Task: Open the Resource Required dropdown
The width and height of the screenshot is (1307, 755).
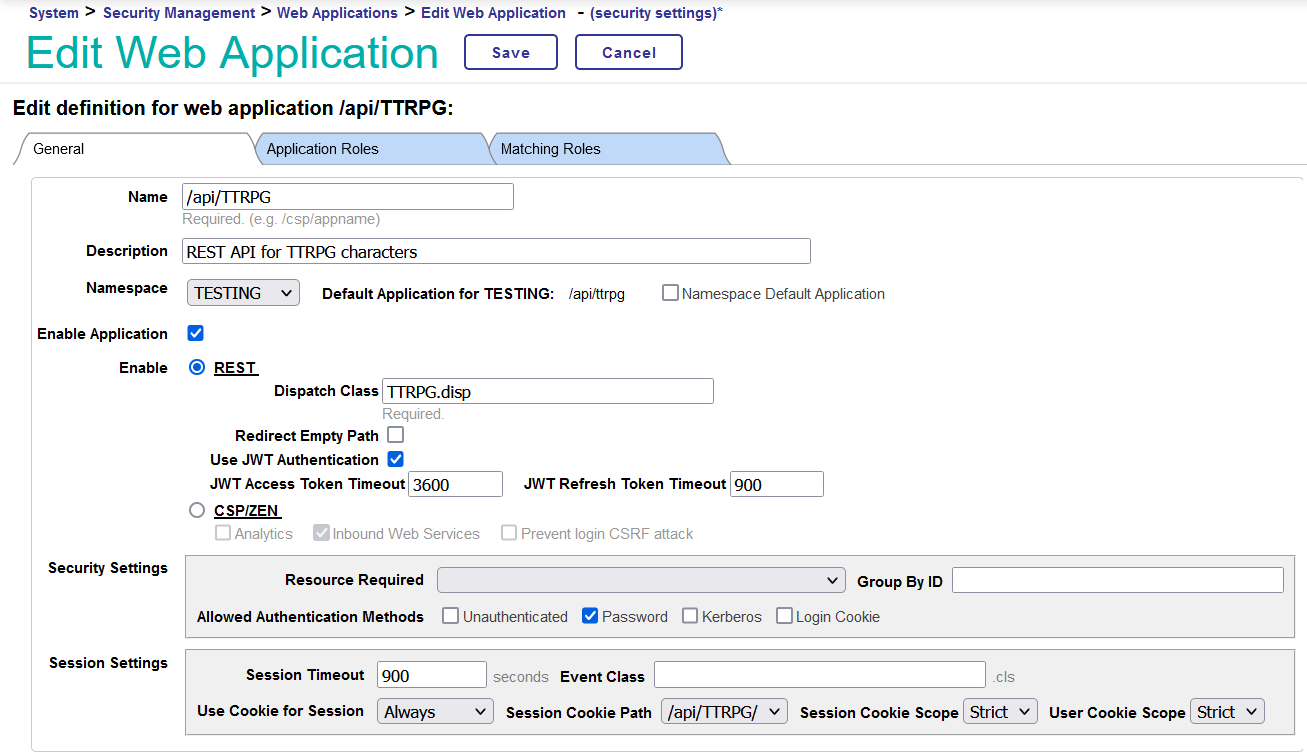Action: [640, 579]
